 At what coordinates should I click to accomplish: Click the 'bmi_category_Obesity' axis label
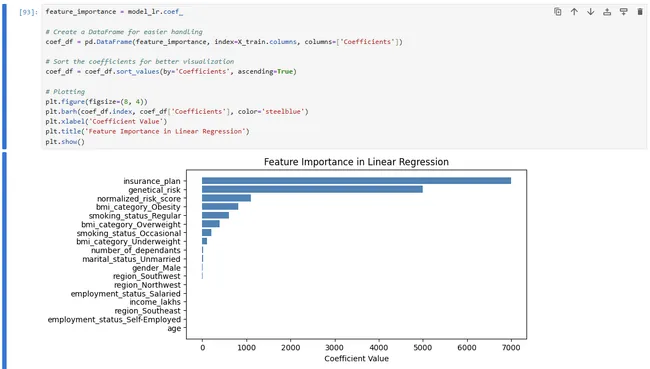click(x=138, y=207)
